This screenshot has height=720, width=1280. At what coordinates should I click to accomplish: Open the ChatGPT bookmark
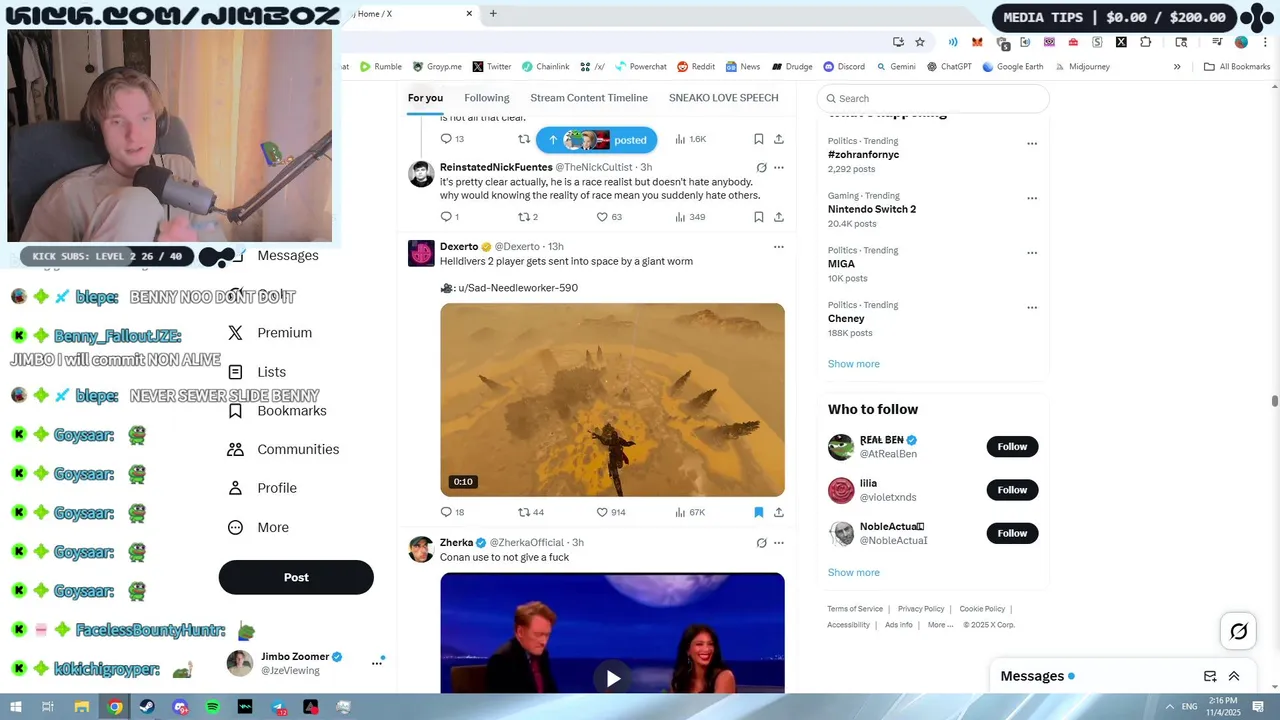(x=949, y=67)
